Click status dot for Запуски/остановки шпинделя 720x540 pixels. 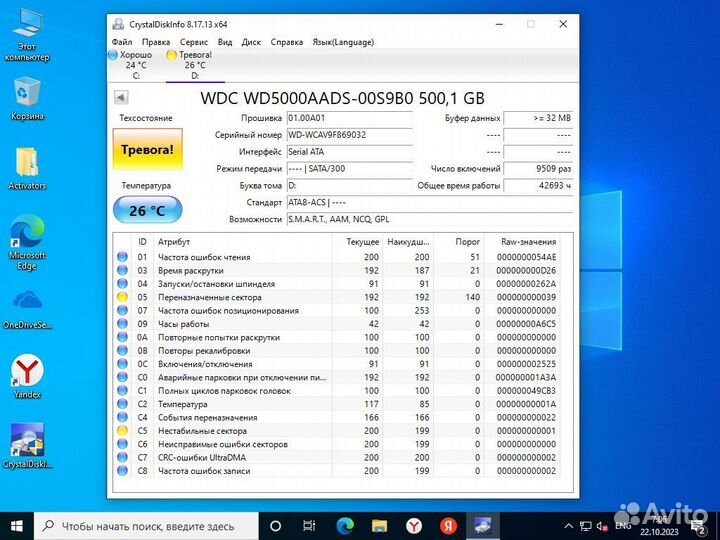122,283
